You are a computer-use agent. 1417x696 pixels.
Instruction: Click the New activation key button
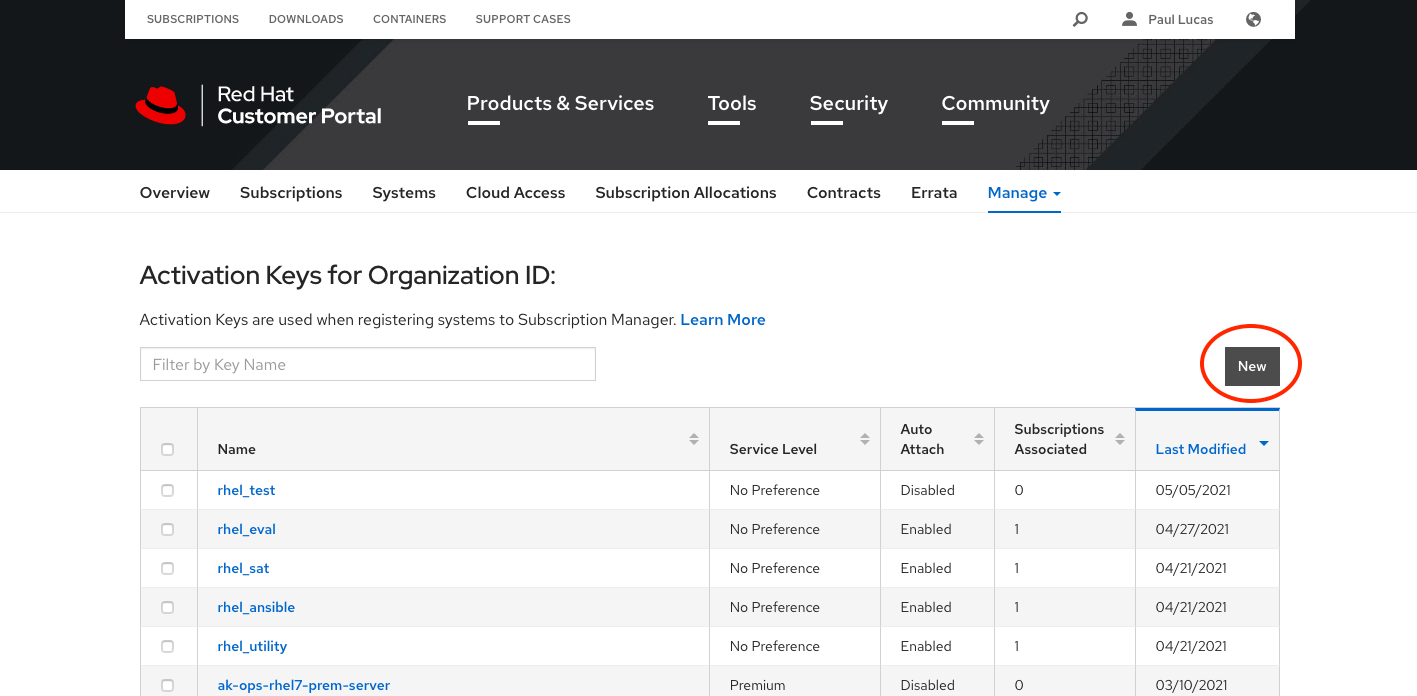[1251, 366]
